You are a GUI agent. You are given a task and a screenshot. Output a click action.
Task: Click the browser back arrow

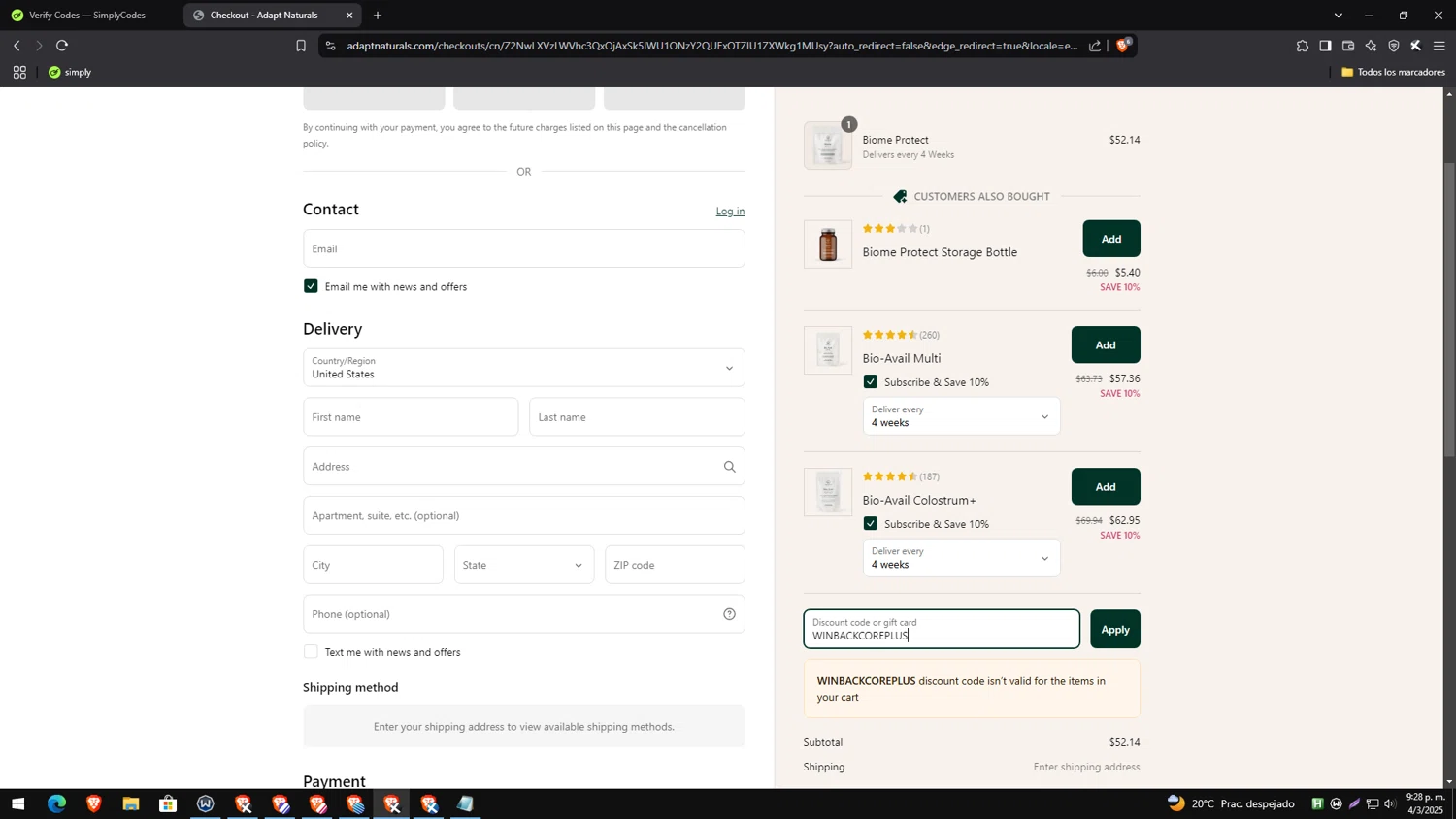pyautogui.click(x=17, y=46)
